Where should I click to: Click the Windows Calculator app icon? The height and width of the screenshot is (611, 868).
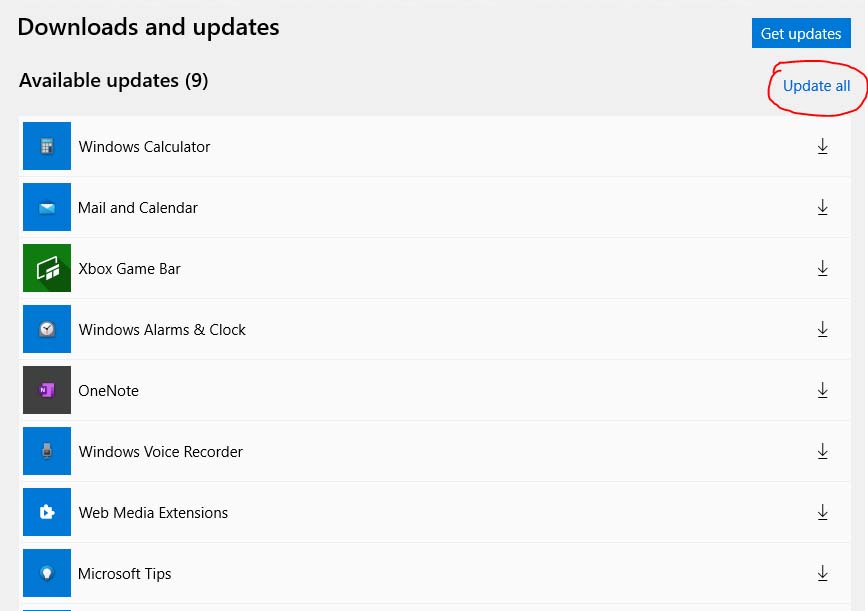coord(46,146)
